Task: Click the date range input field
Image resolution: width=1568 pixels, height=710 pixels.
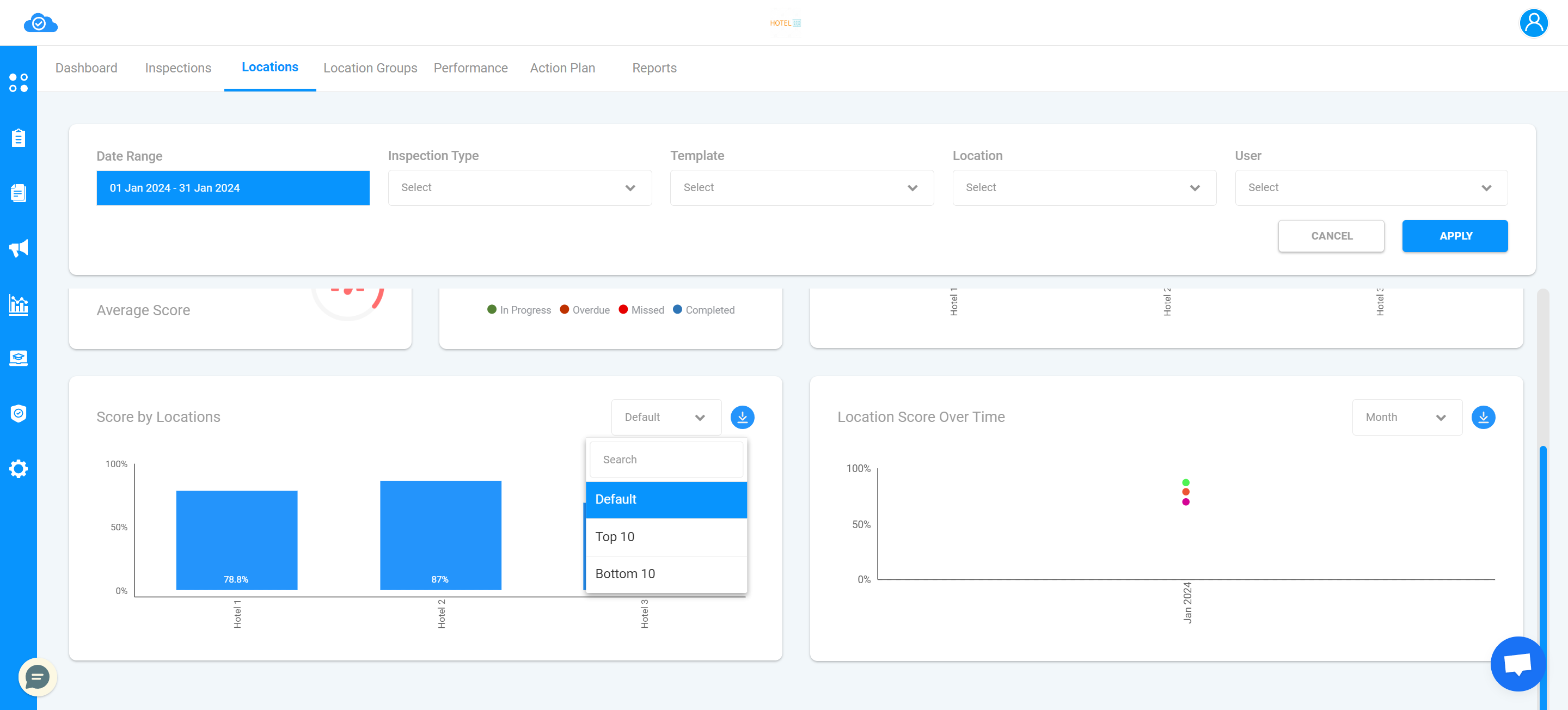Action: (233, 187)
